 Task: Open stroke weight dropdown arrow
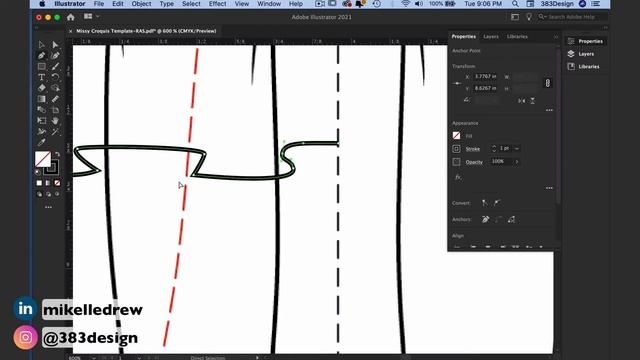517,149
